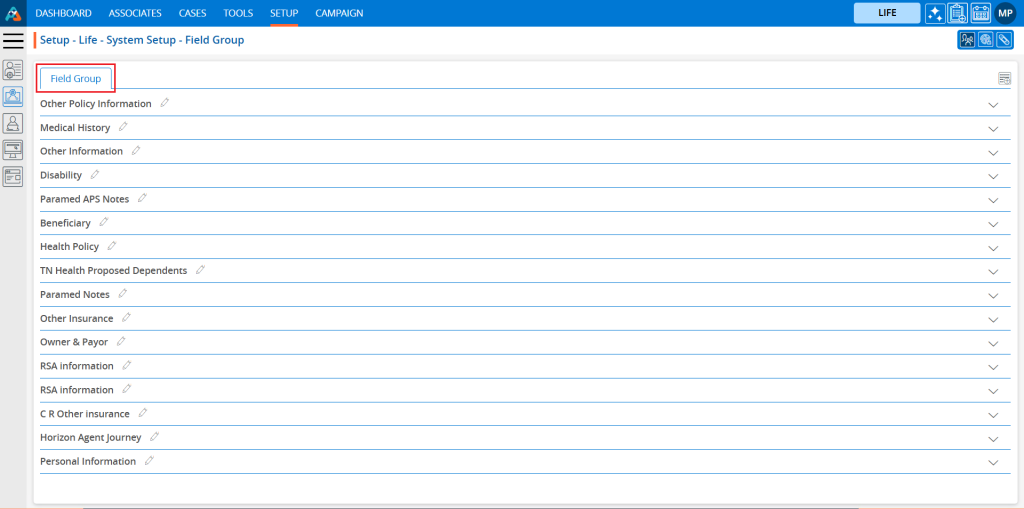
Task: Expand Horizon Agent Journey group
Action: [993, 439]
